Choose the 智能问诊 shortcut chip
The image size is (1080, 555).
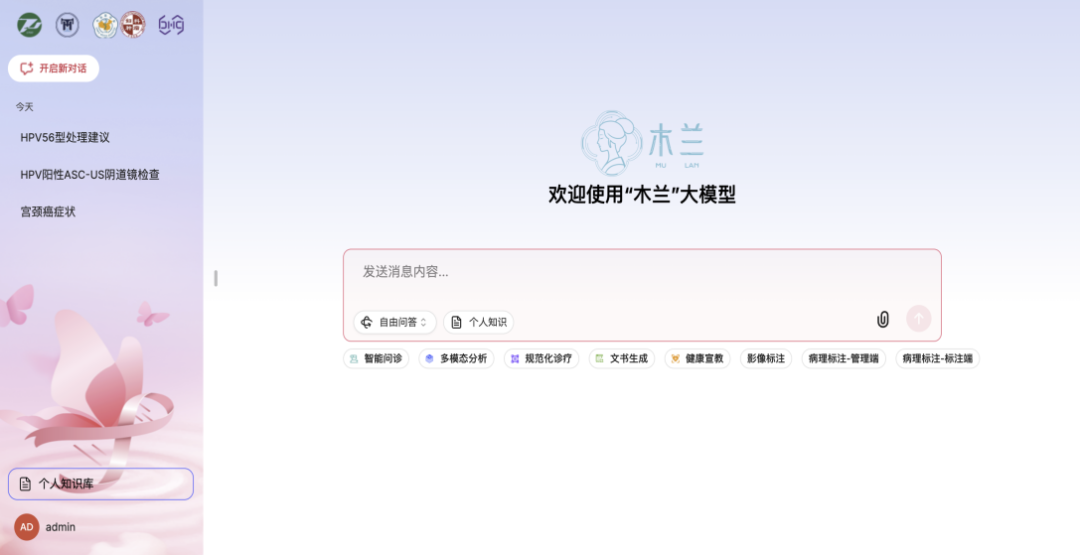click(376, 358)
